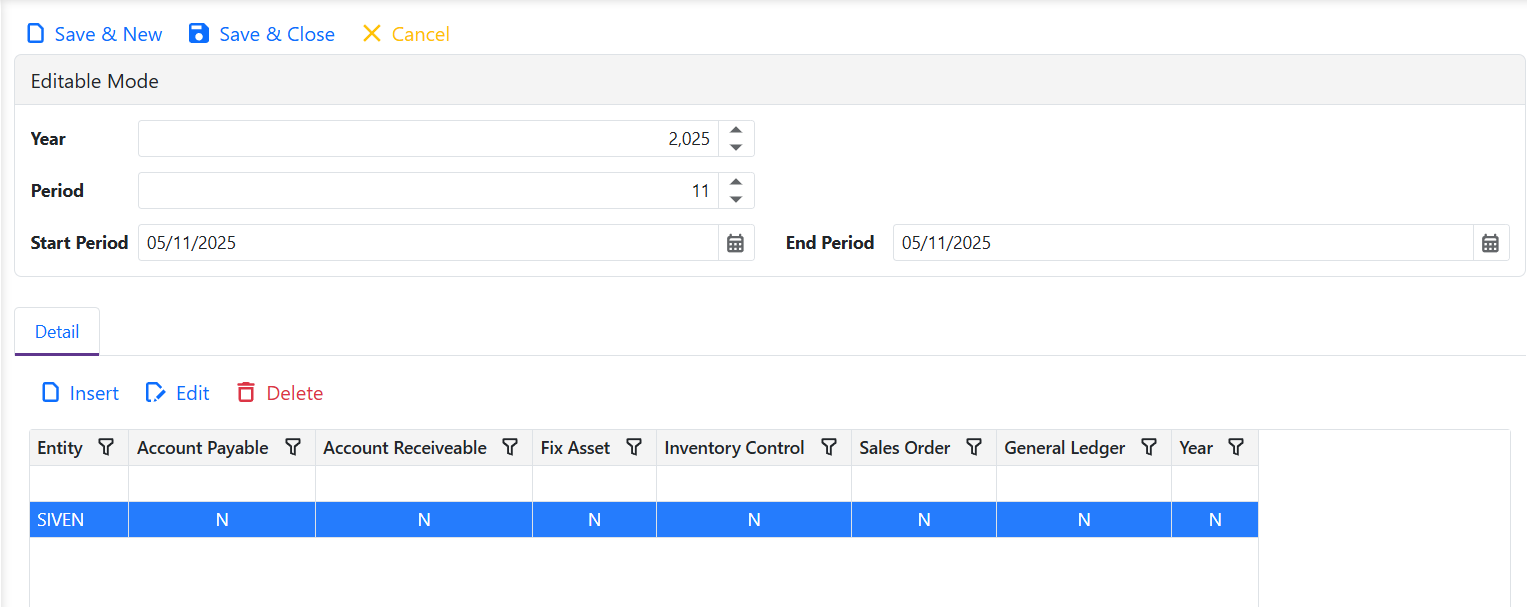Click the Save & Close button

coord(262,34)
